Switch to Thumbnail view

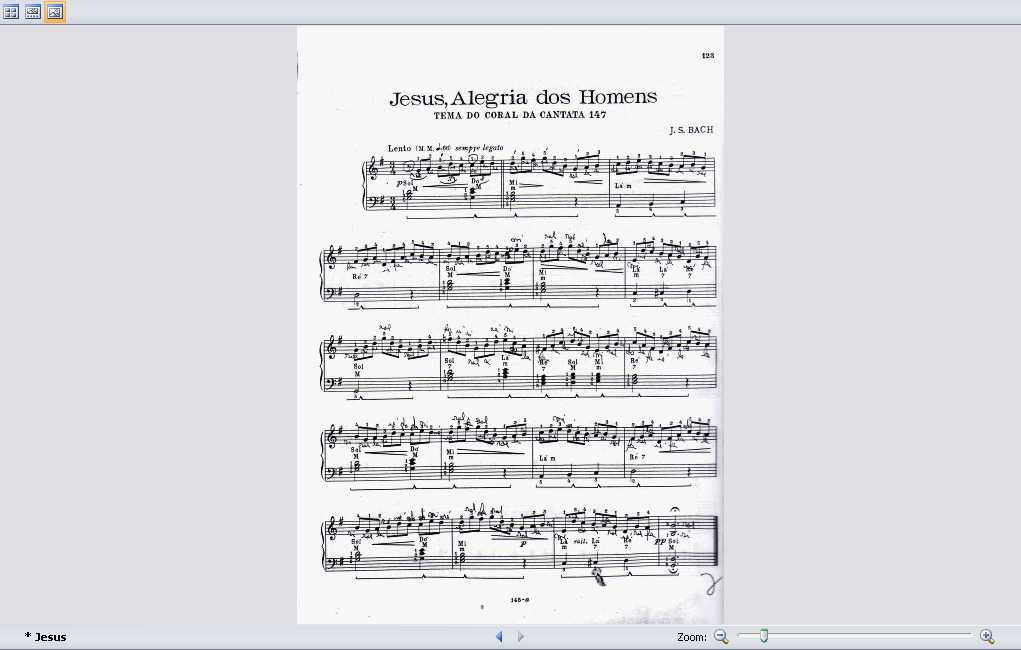(x=11, y=12)
